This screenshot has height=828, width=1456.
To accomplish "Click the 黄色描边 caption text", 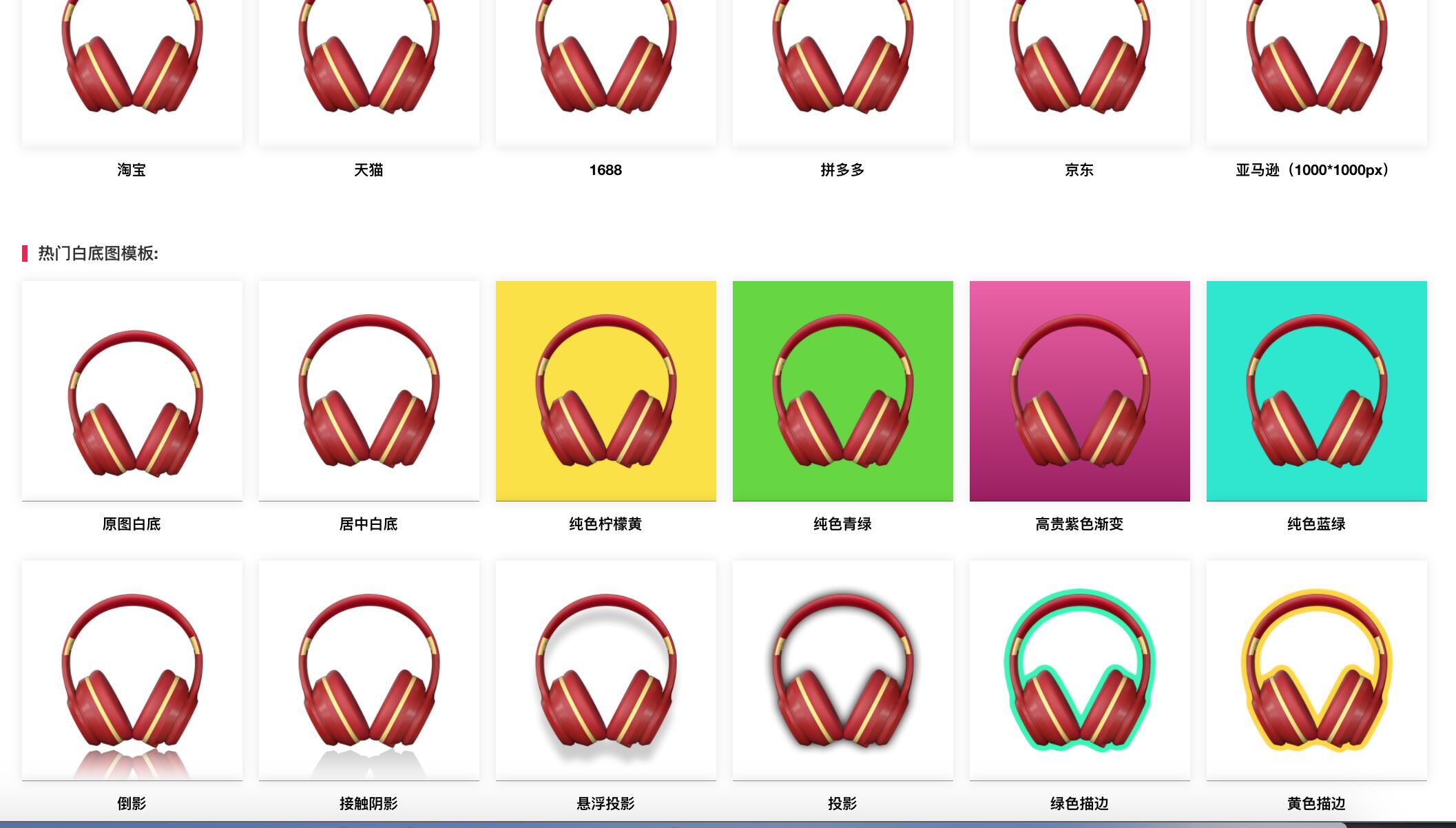I will pyautogui.click(x=1316, y=804).
